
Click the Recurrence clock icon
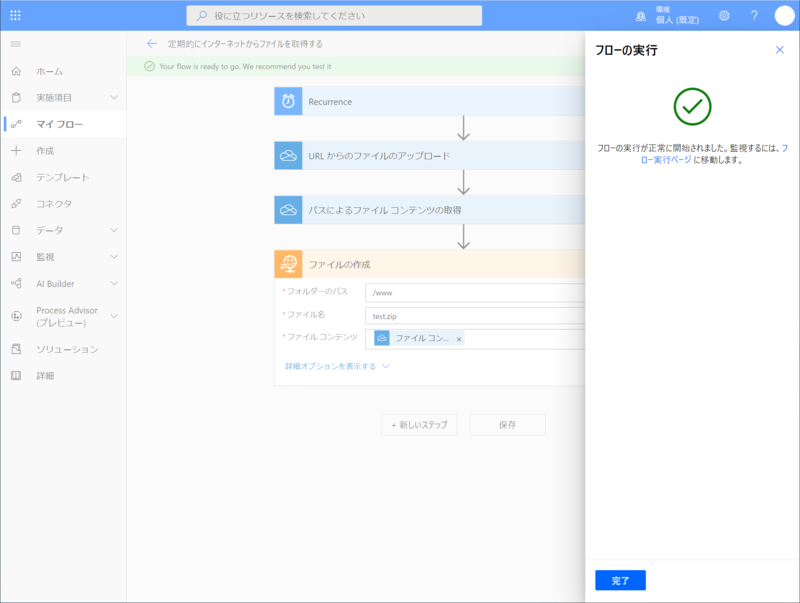(x=288, y=101)
